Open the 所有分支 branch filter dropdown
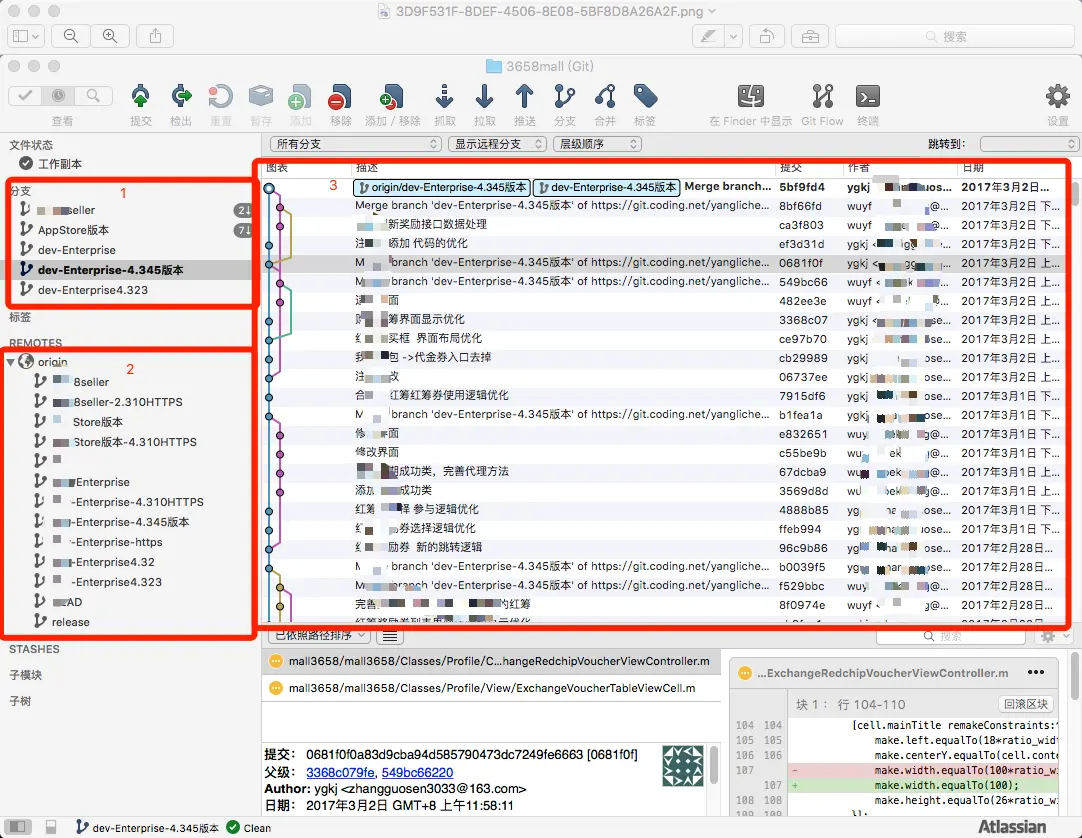 pyautogui.click(x=355, y=144)
